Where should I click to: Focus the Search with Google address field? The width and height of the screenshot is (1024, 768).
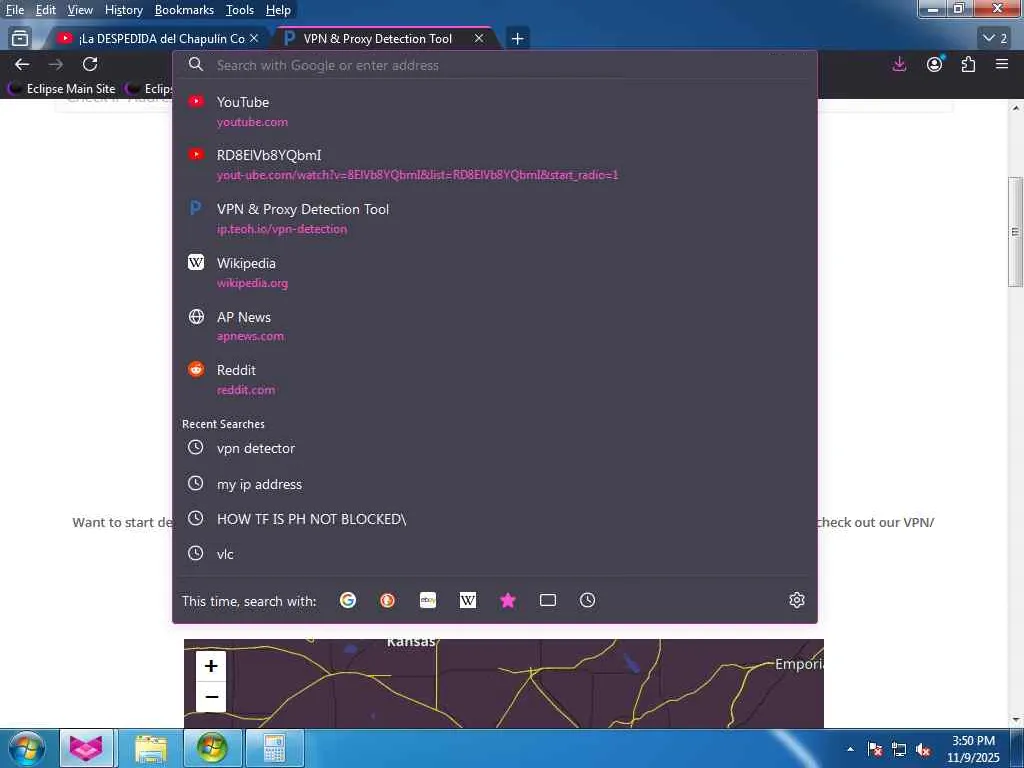click(x=494, y=65)
